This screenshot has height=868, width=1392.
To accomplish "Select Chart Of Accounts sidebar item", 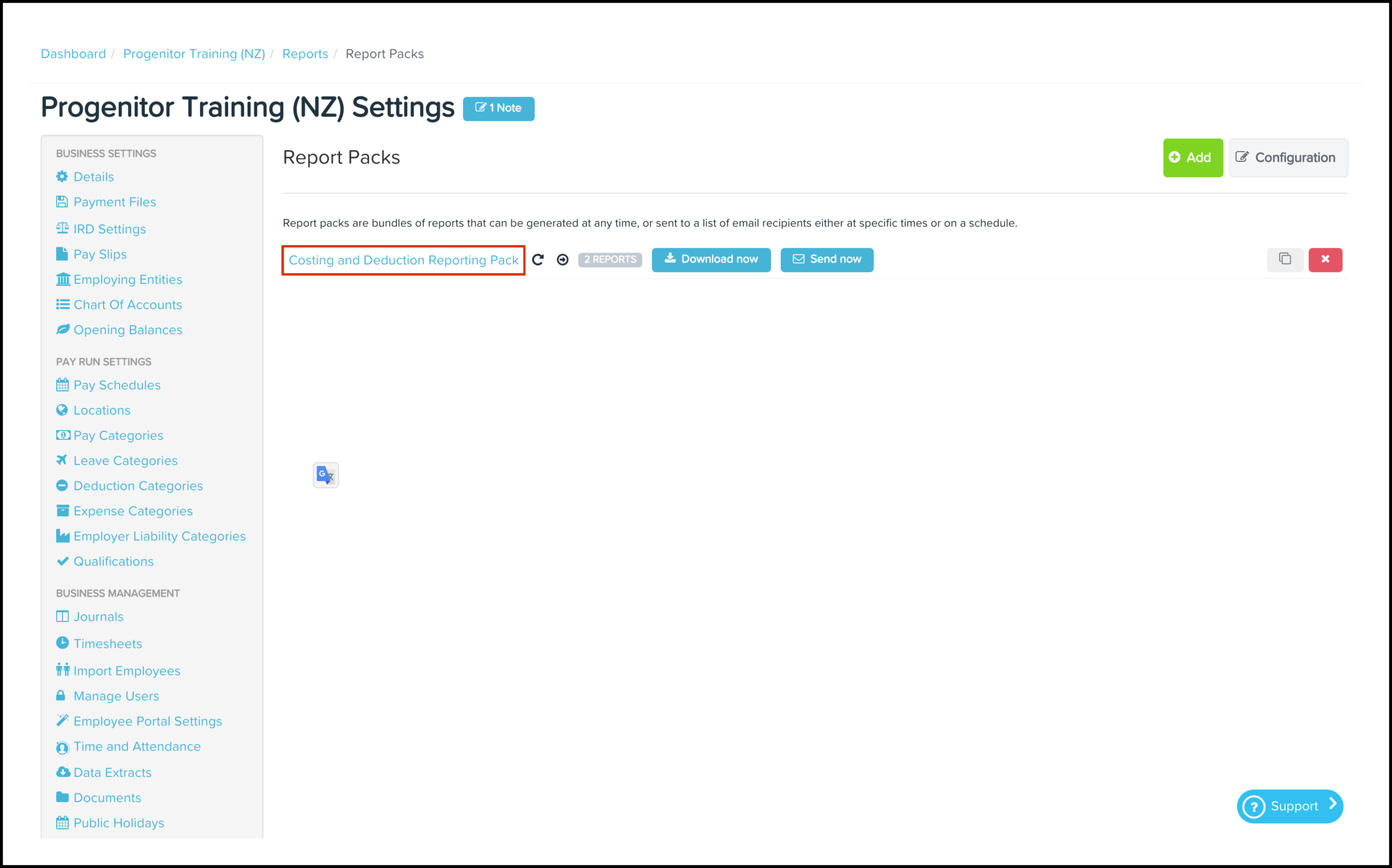I will [127, 305].
